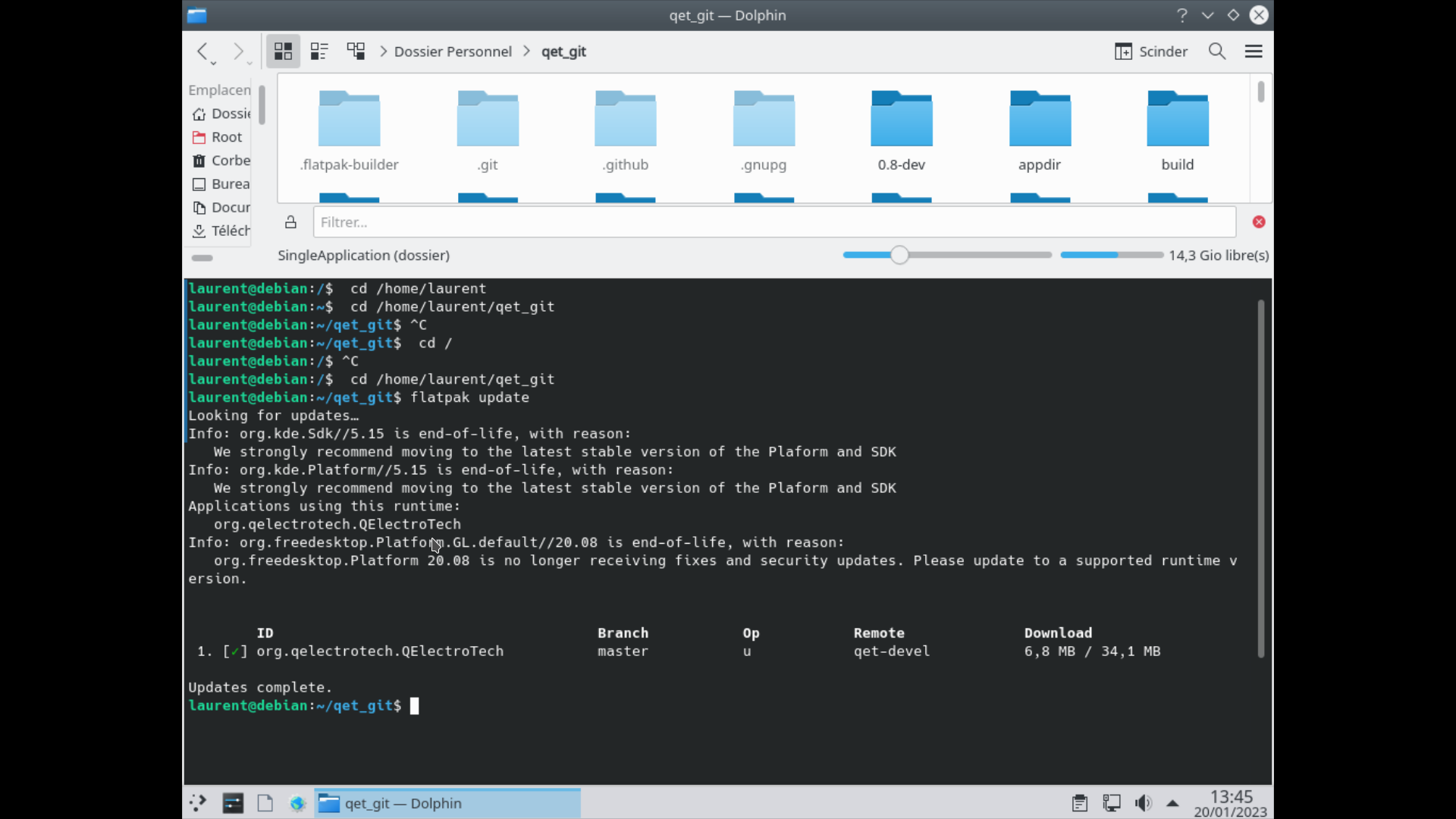
Task: Select the .git folder
Action: [488, 130]
